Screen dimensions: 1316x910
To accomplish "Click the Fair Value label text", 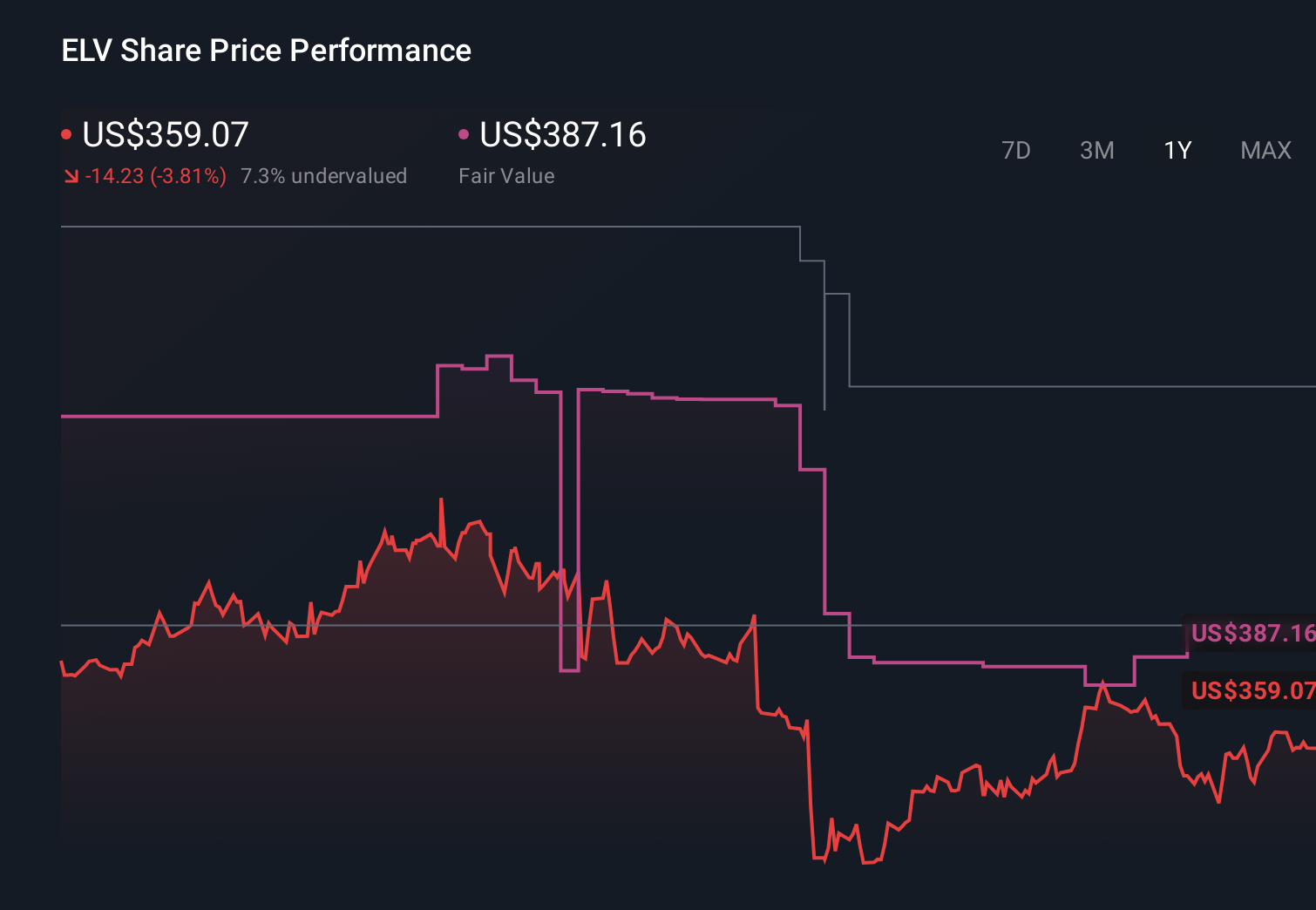I will click(x=505, y=175).
